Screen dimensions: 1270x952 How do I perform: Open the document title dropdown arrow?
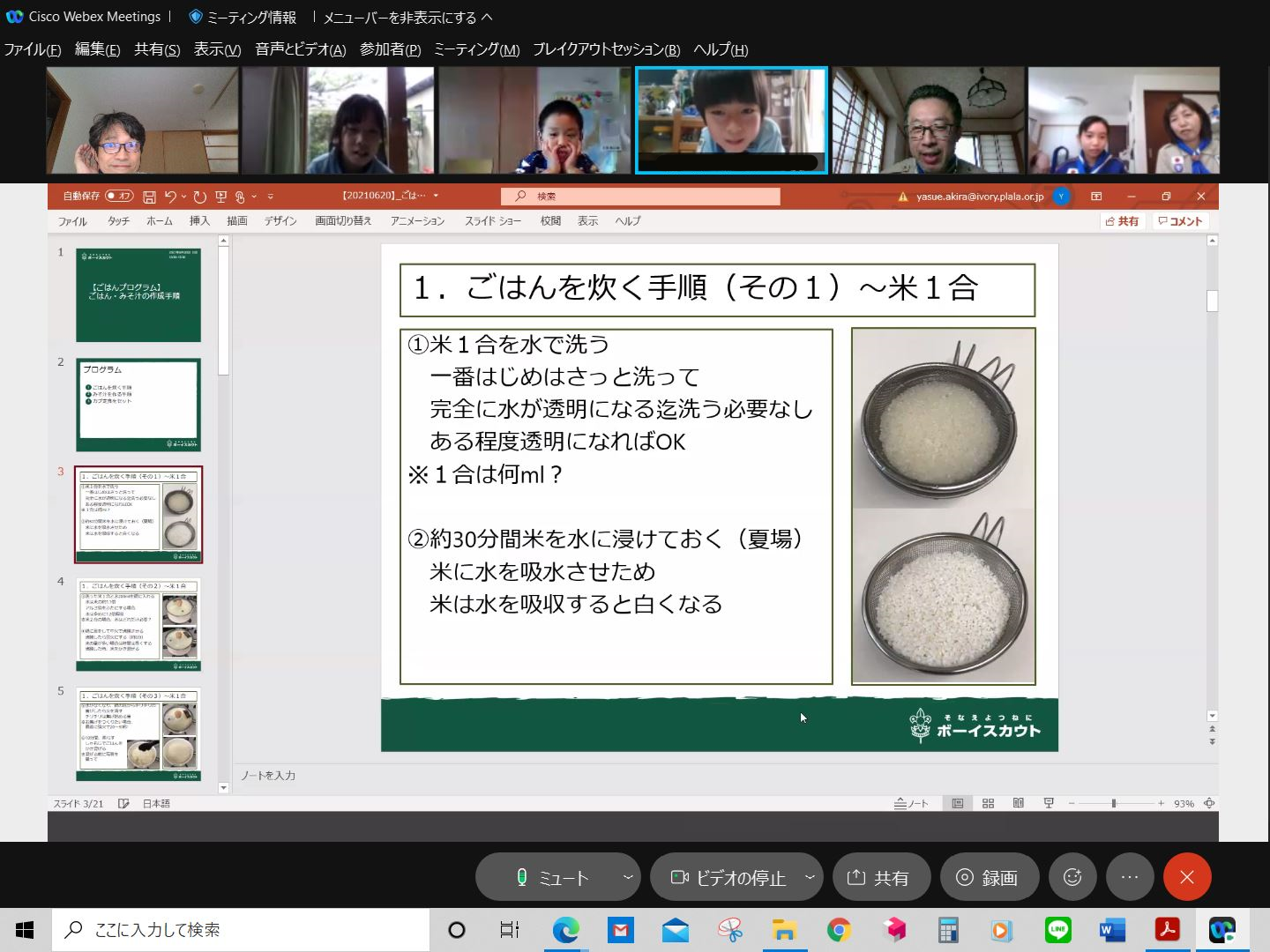pyautogui.click(x=436, y=196)
